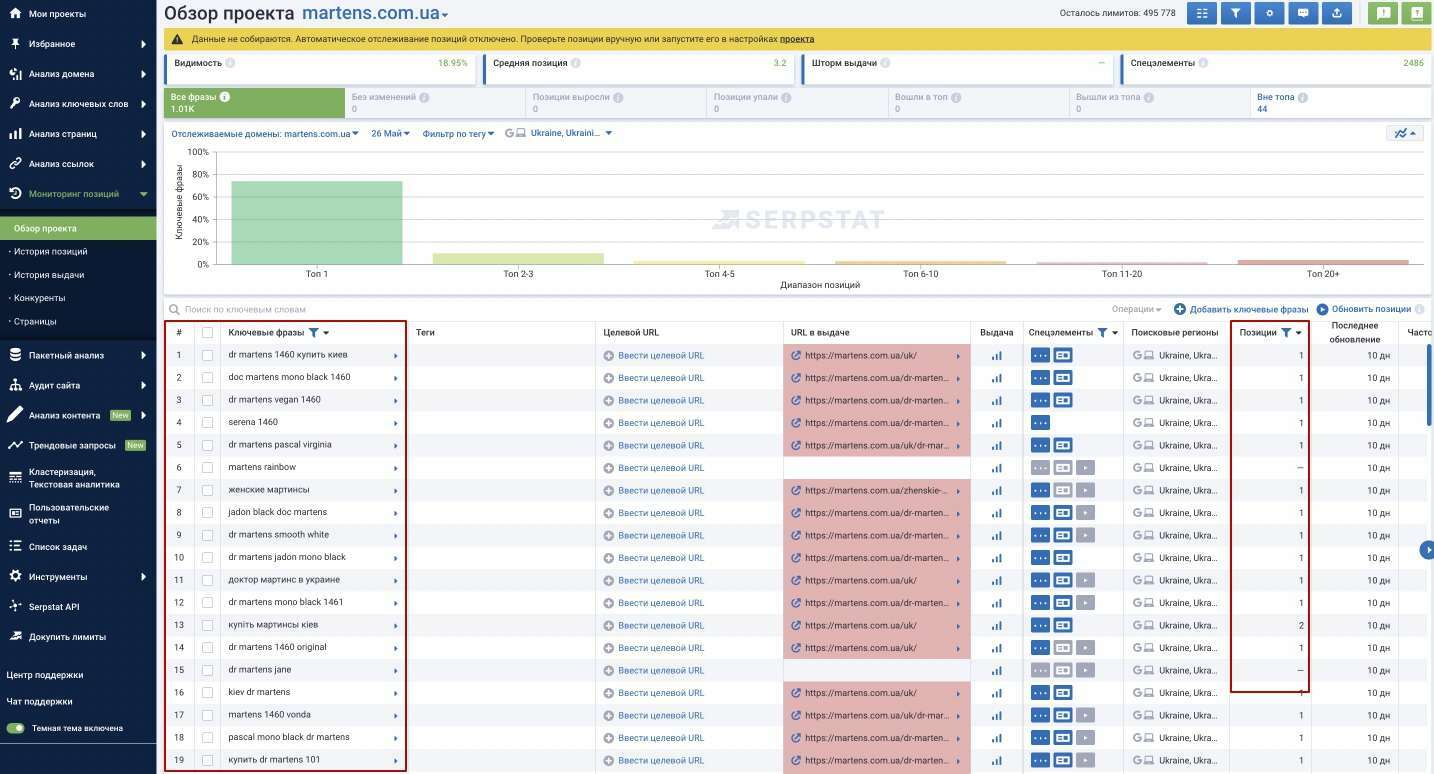Click the проекта link in yellow warning banner
Image resolution: width=1434 pixels, height=774 pixels.
click(797, 39)
